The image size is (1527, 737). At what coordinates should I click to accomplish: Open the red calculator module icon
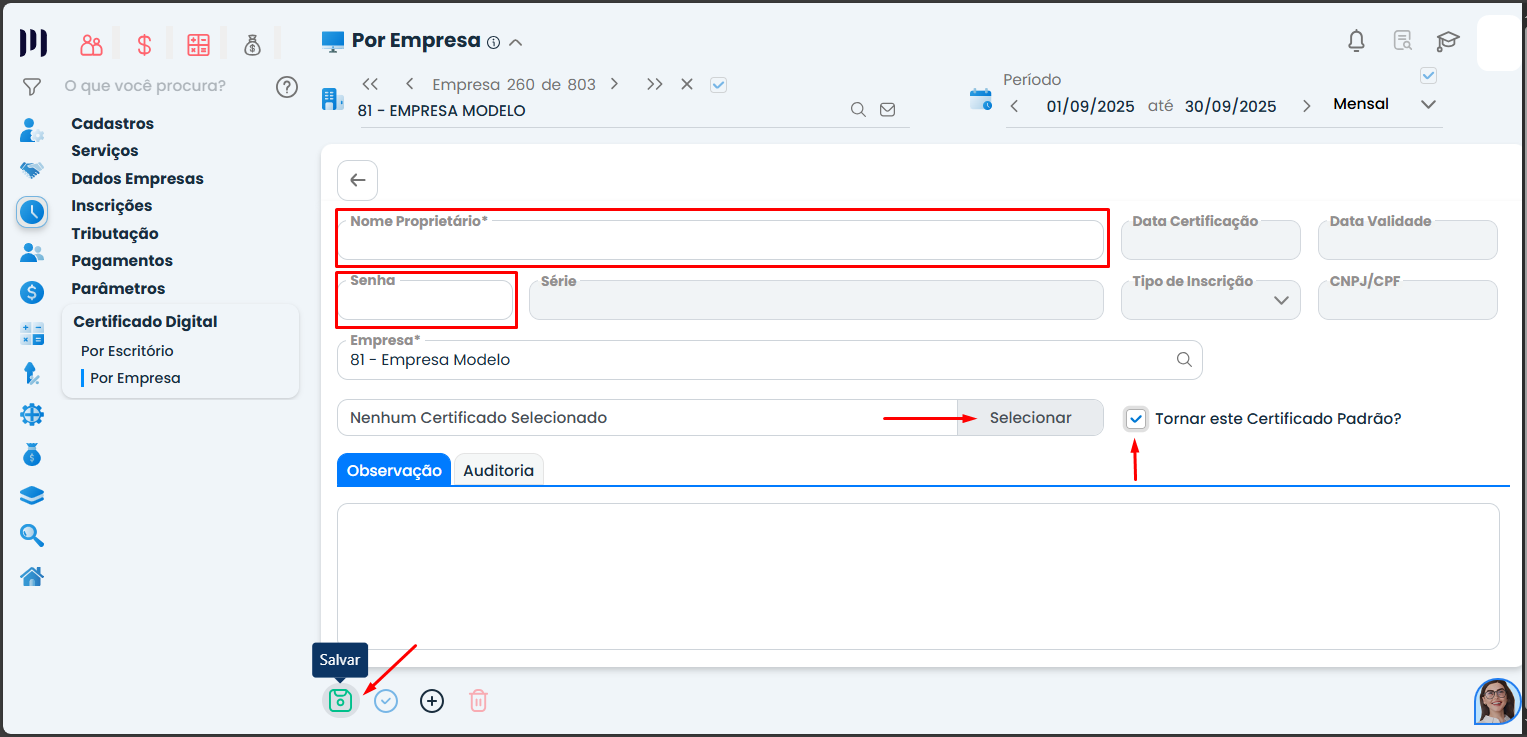click(x=199, y=45)
